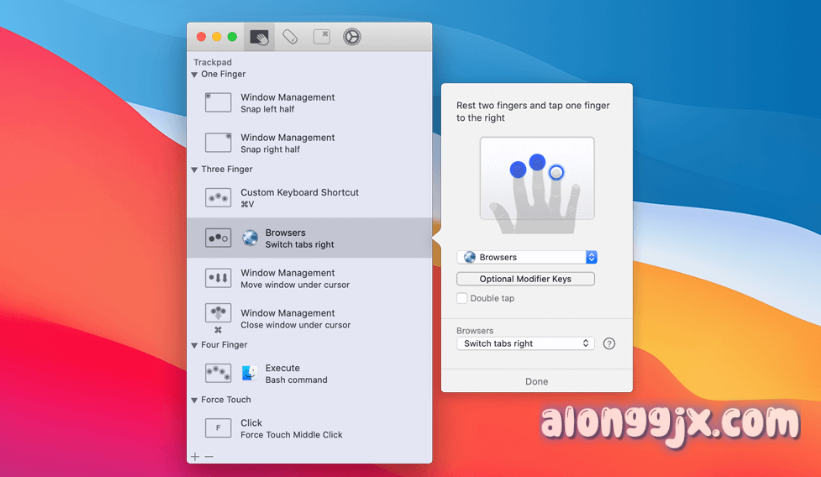Screen dimensions: 821x477
Task: Collapse the Three Finger section
Action: 195,170
